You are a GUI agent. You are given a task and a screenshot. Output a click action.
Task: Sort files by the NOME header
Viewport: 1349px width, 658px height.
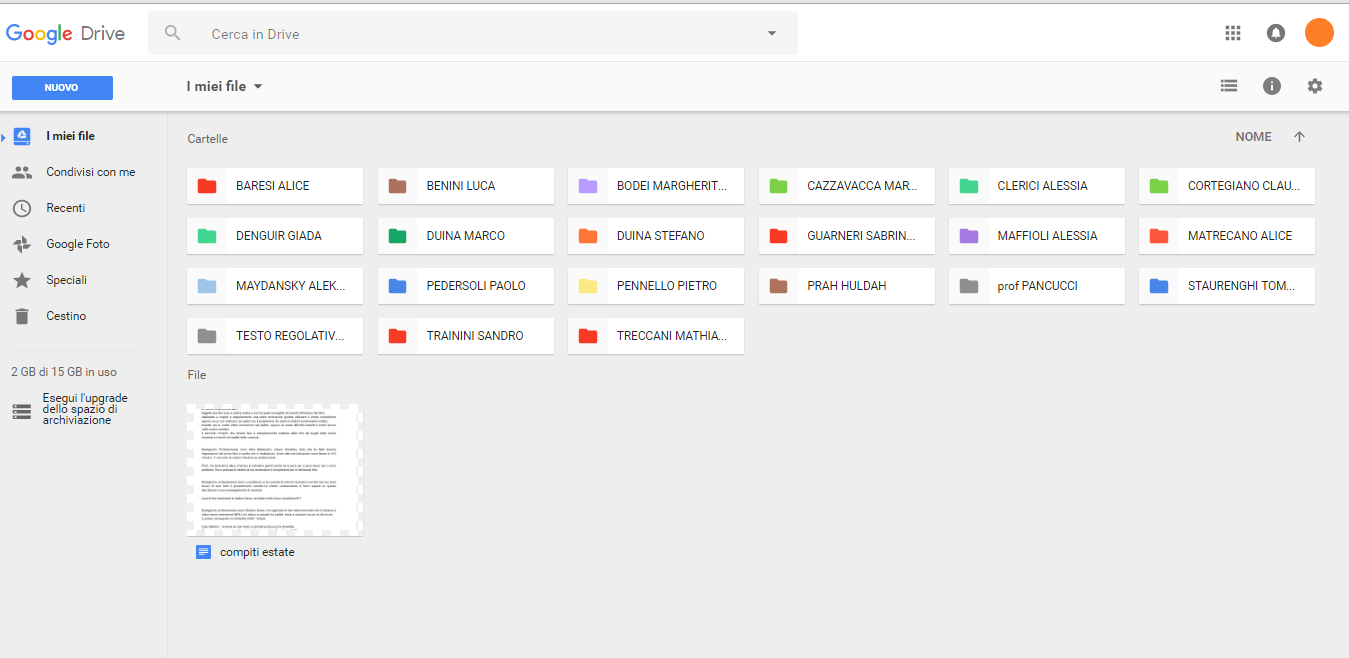click(x=1253, y=136)
